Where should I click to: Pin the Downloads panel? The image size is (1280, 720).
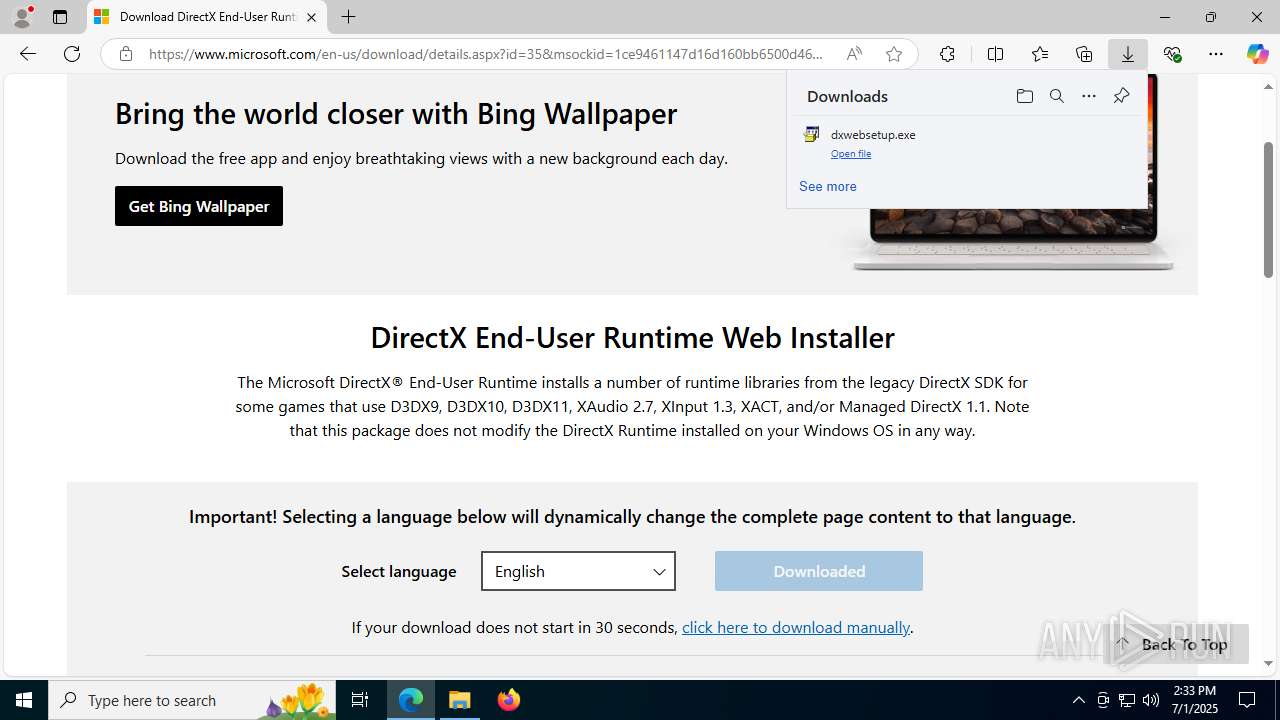pos(1121,96)
